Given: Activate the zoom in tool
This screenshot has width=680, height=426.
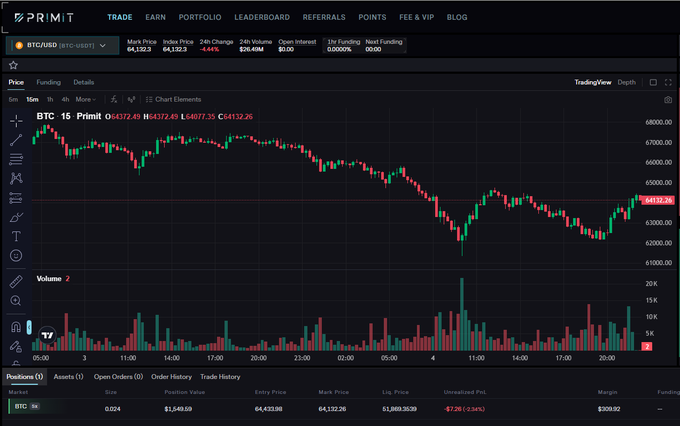Looking at the screenshot, I should (16, 301).
